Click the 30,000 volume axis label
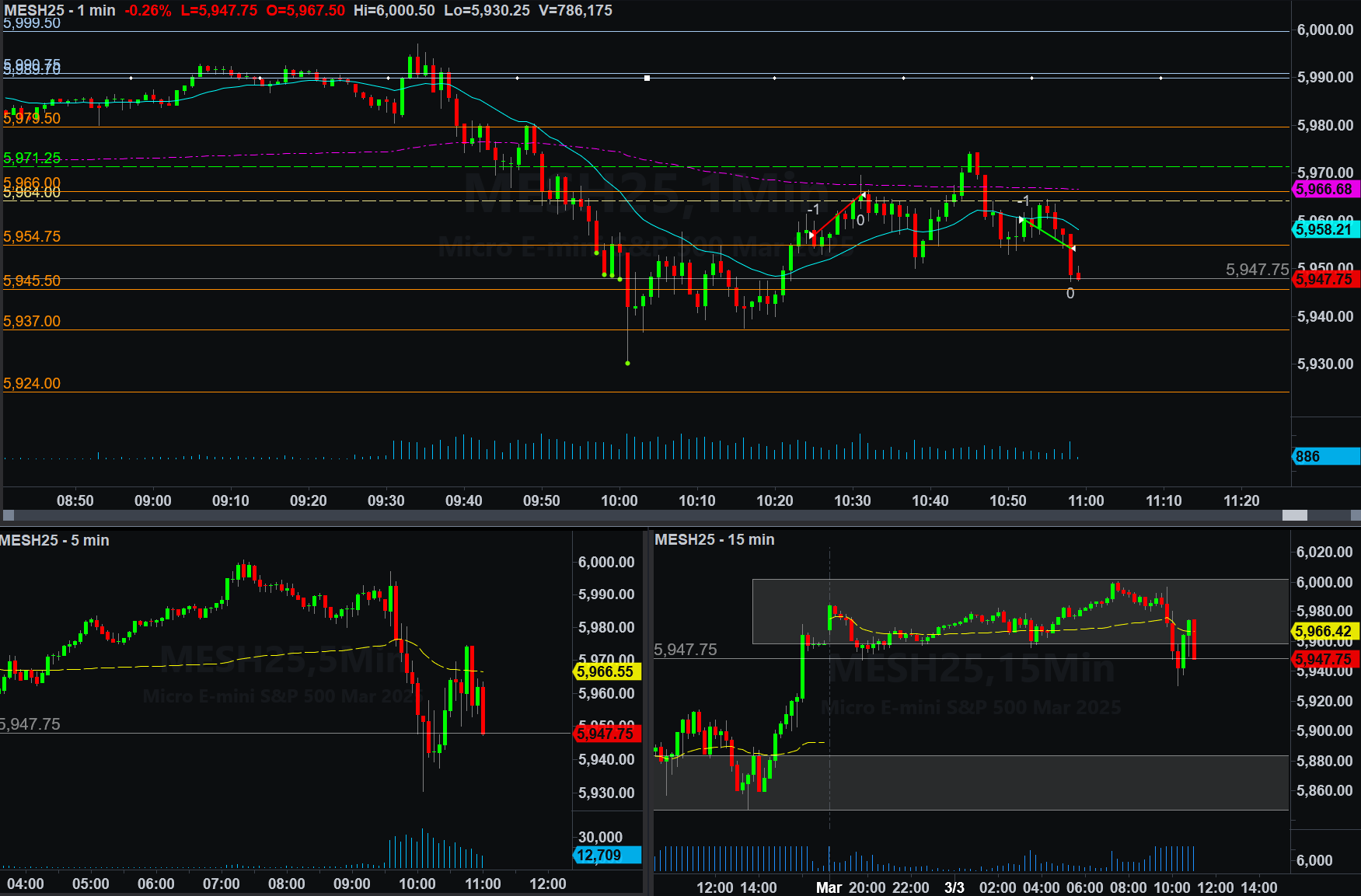Viewport: 1361px width, 896px height. pyautogui.click(x=600, y=837)
